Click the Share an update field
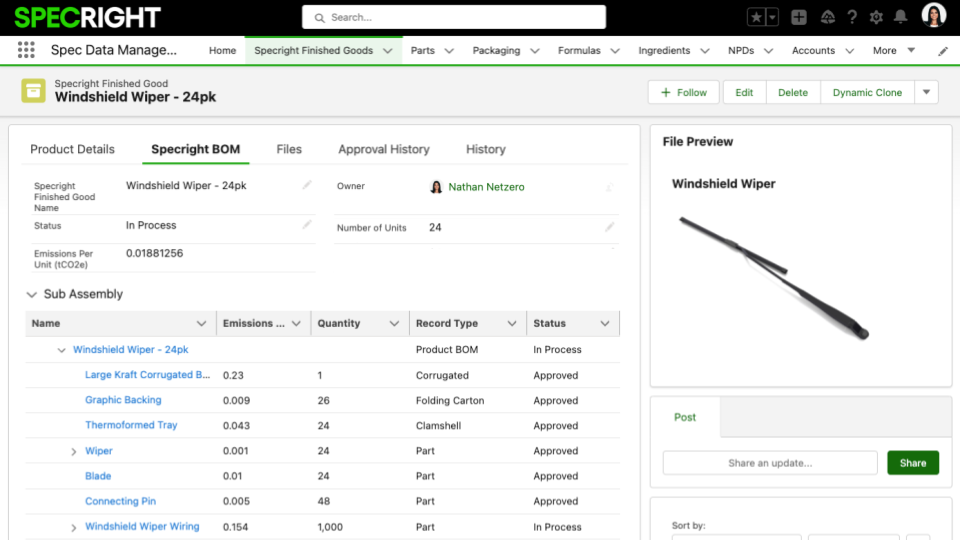Screen dimensions: 960x540 pos(769,463)
